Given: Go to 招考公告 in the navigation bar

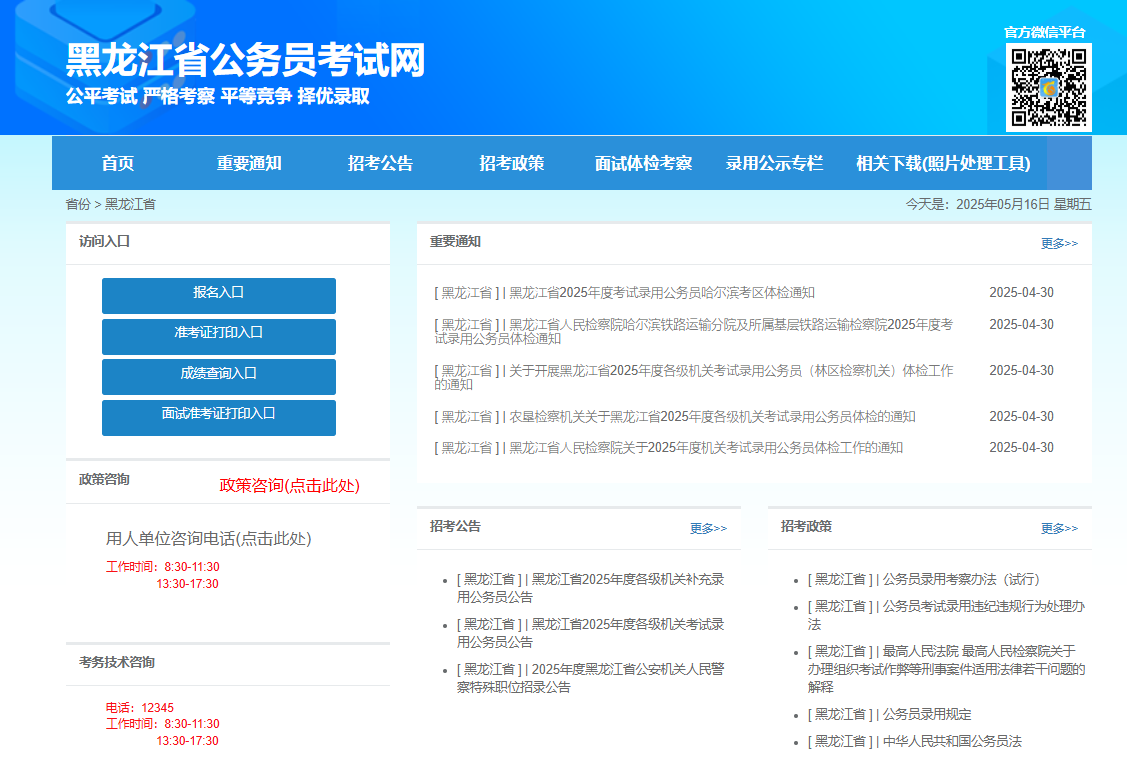Looking at the screenshot, I should (380, 163).
